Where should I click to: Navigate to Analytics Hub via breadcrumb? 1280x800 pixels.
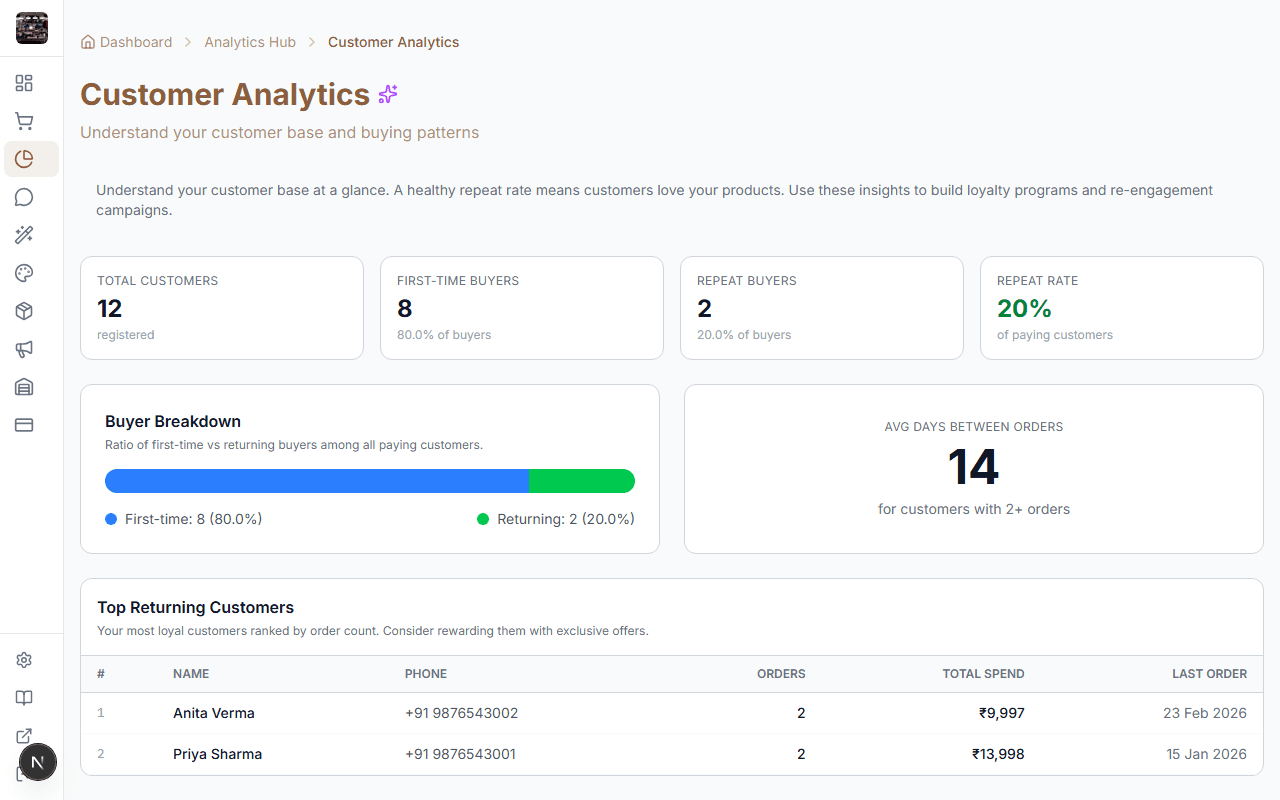pyautogui.click(x=250, y=41)
